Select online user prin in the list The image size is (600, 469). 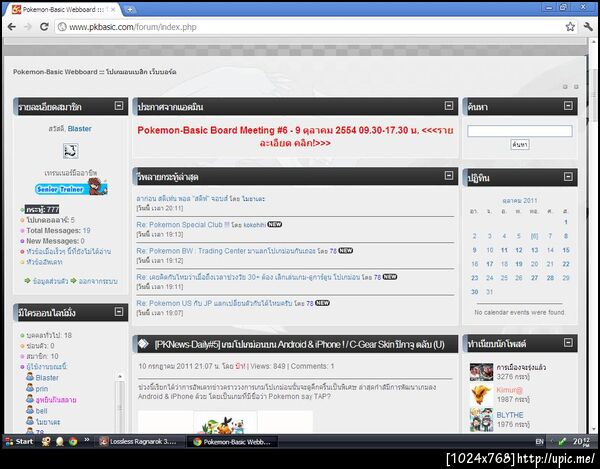pyautogui.click(x=42, y=389)
